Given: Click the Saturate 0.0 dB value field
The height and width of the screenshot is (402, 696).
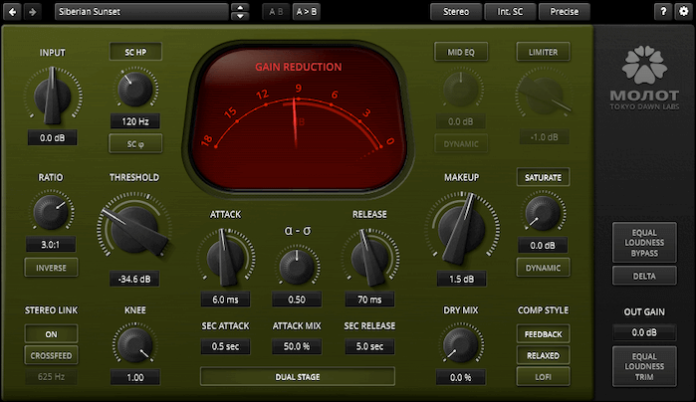Looking at the screenshot, I should (543, 245).
